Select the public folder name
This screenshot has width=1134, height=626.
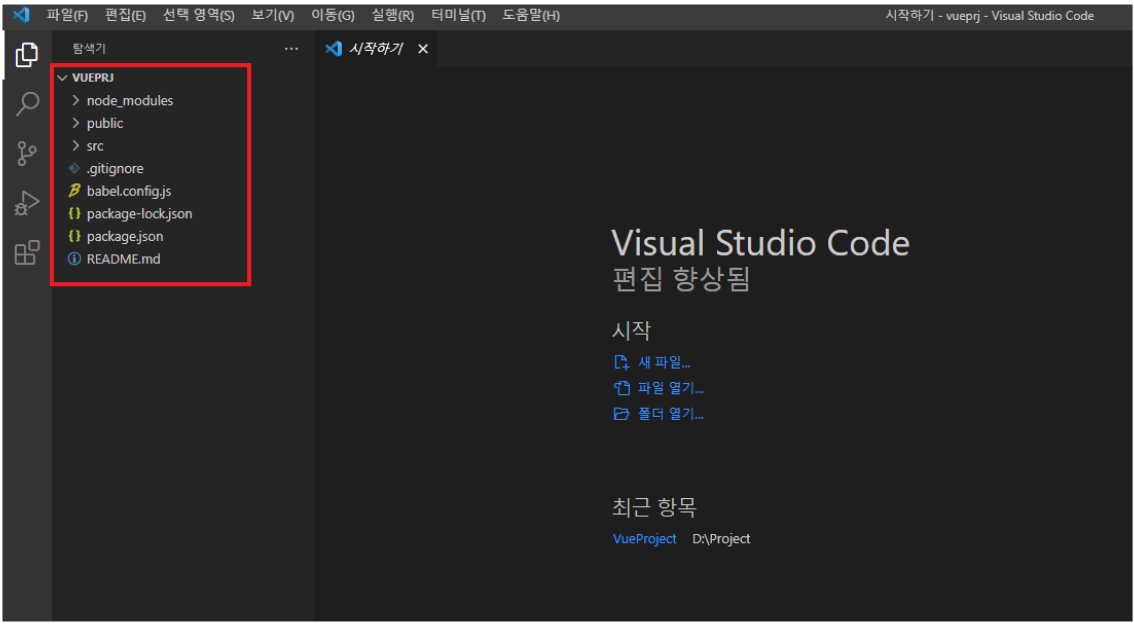tap(105, 123)
